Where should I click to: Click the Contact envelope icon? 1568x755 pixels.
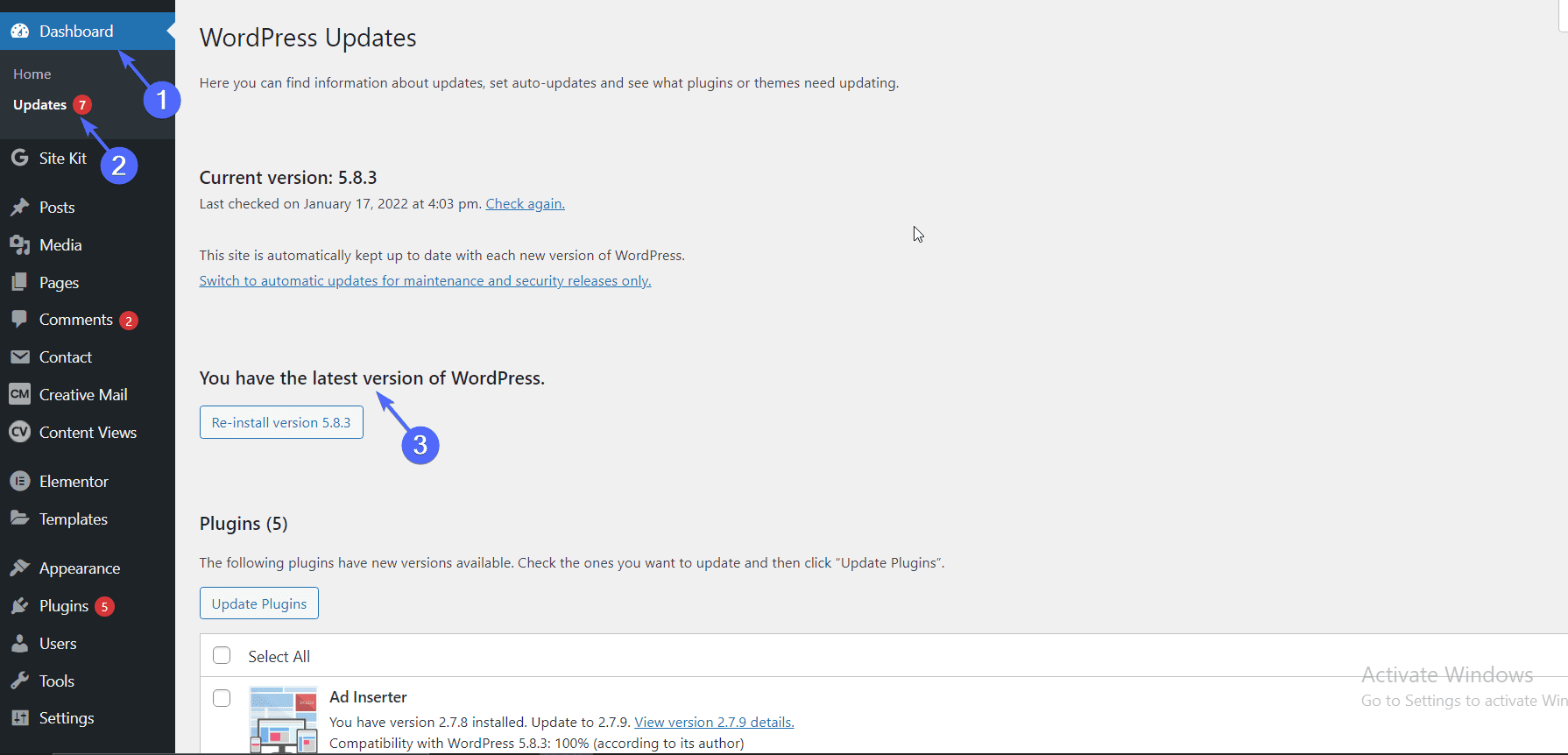pos(19,357)
